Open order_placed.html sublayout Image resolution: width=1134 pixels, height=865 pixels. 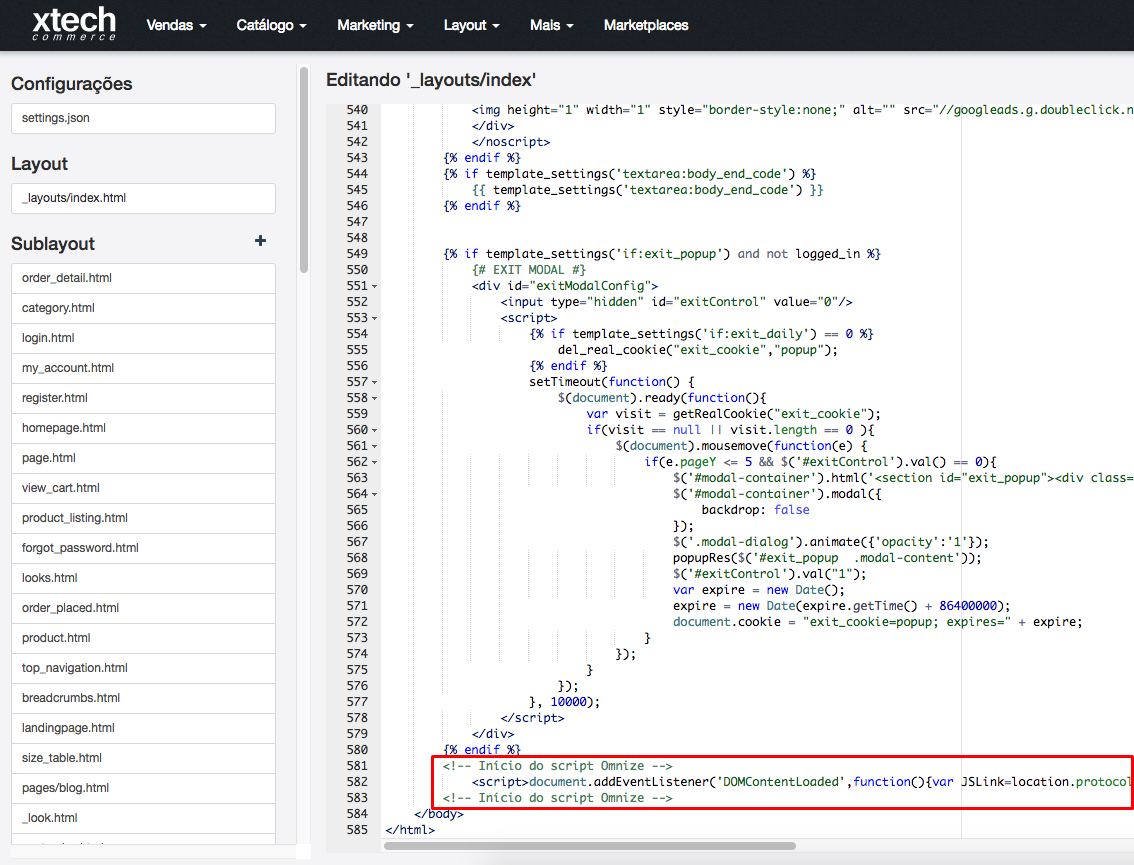(143, 608)
